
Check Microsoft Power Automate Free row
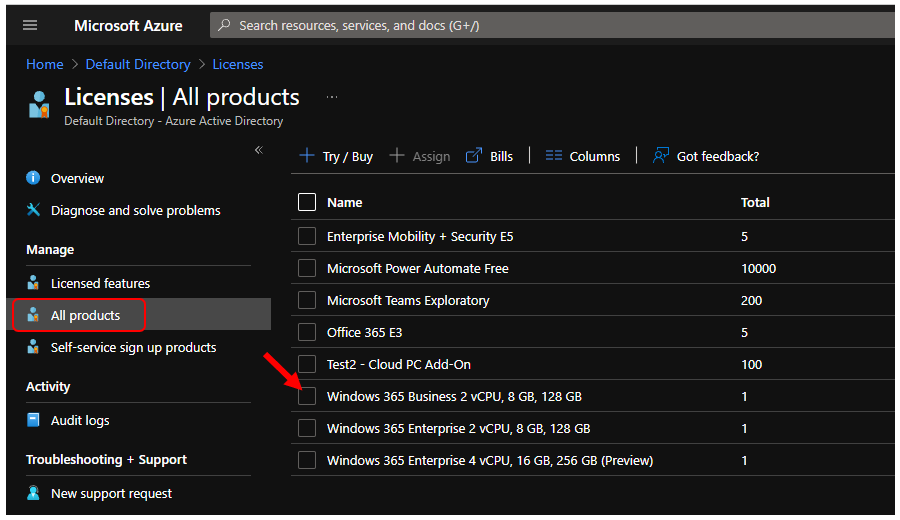(307, 268)
